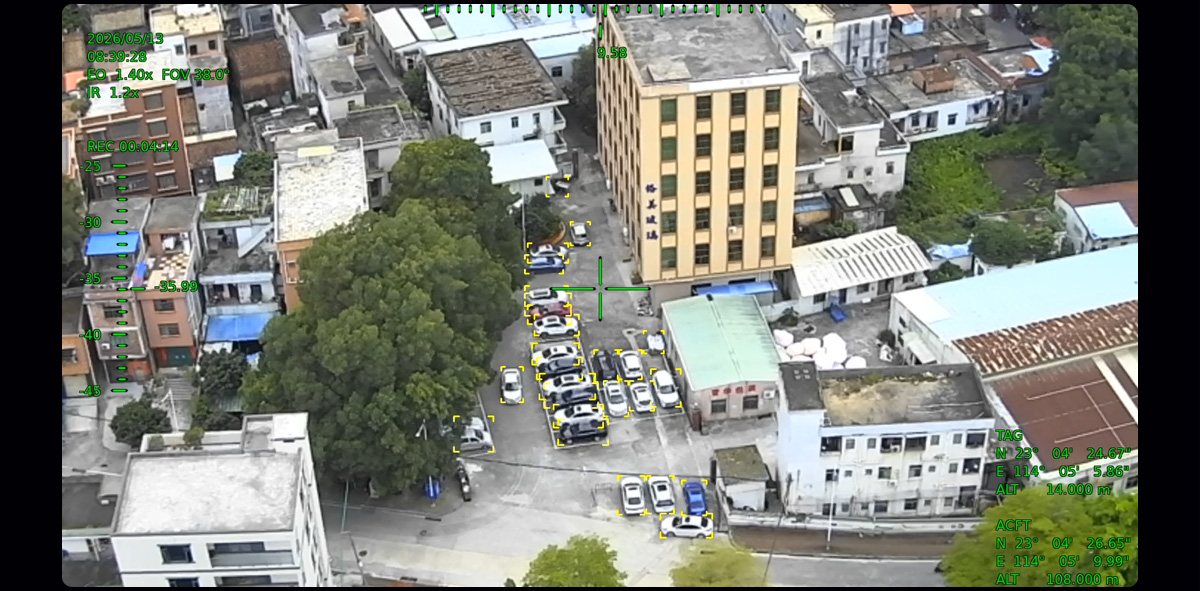
Task: Click the heading value 9.58
Action: coord(612,52)
